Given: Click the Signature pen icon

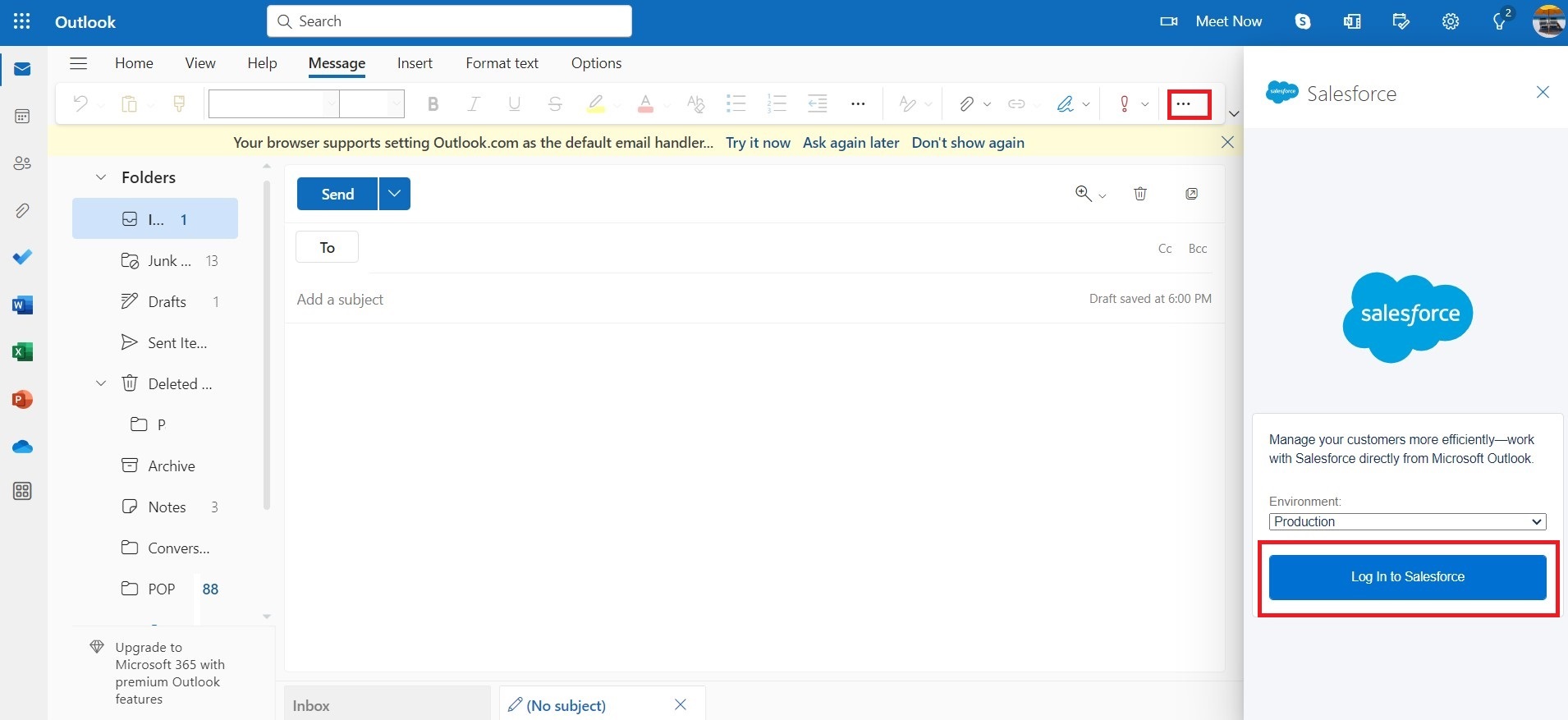Looking at the screenshot, I should (x=1065, y=103).
